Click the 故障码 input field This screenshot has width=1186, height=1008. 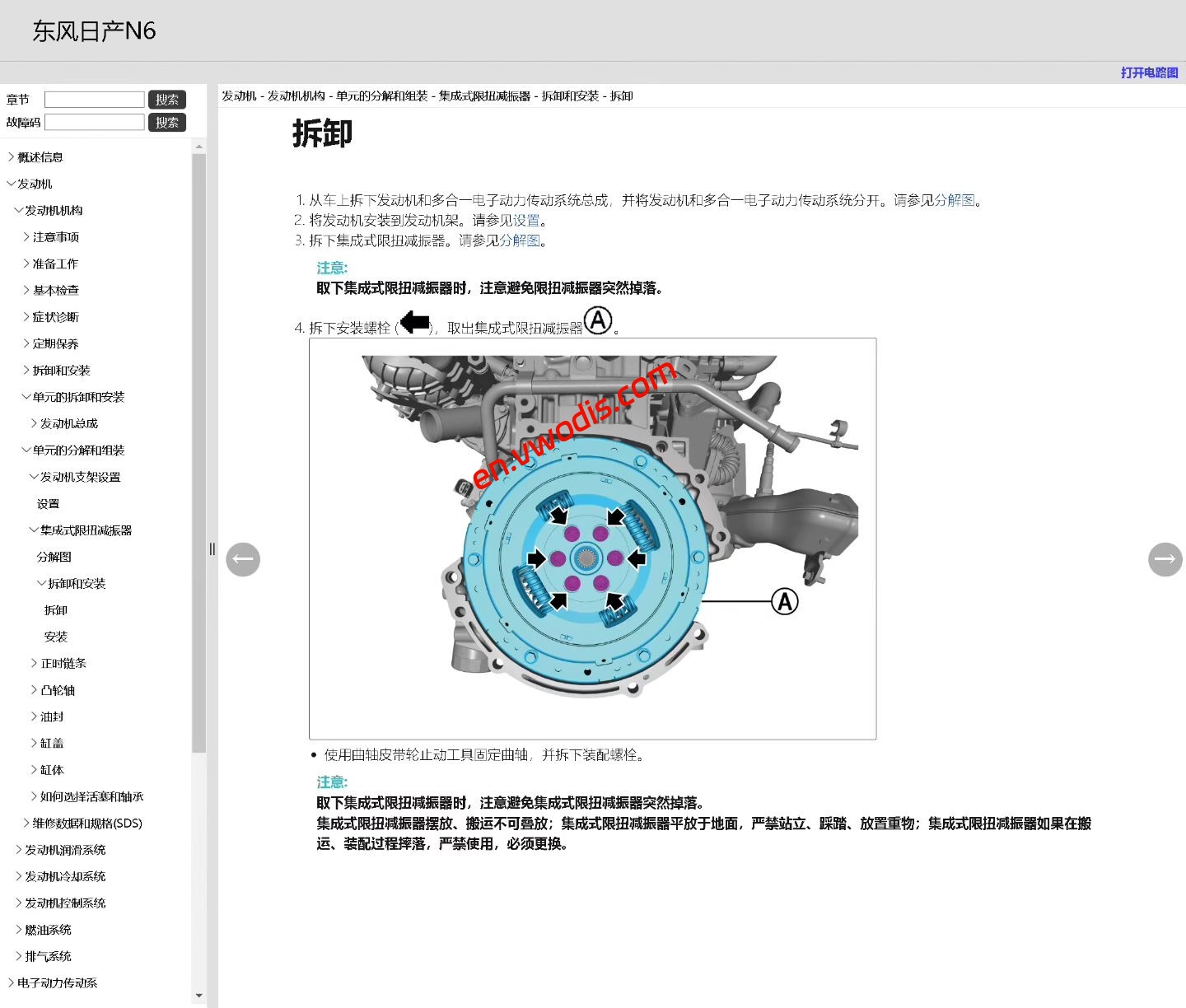tap(94, 121)
